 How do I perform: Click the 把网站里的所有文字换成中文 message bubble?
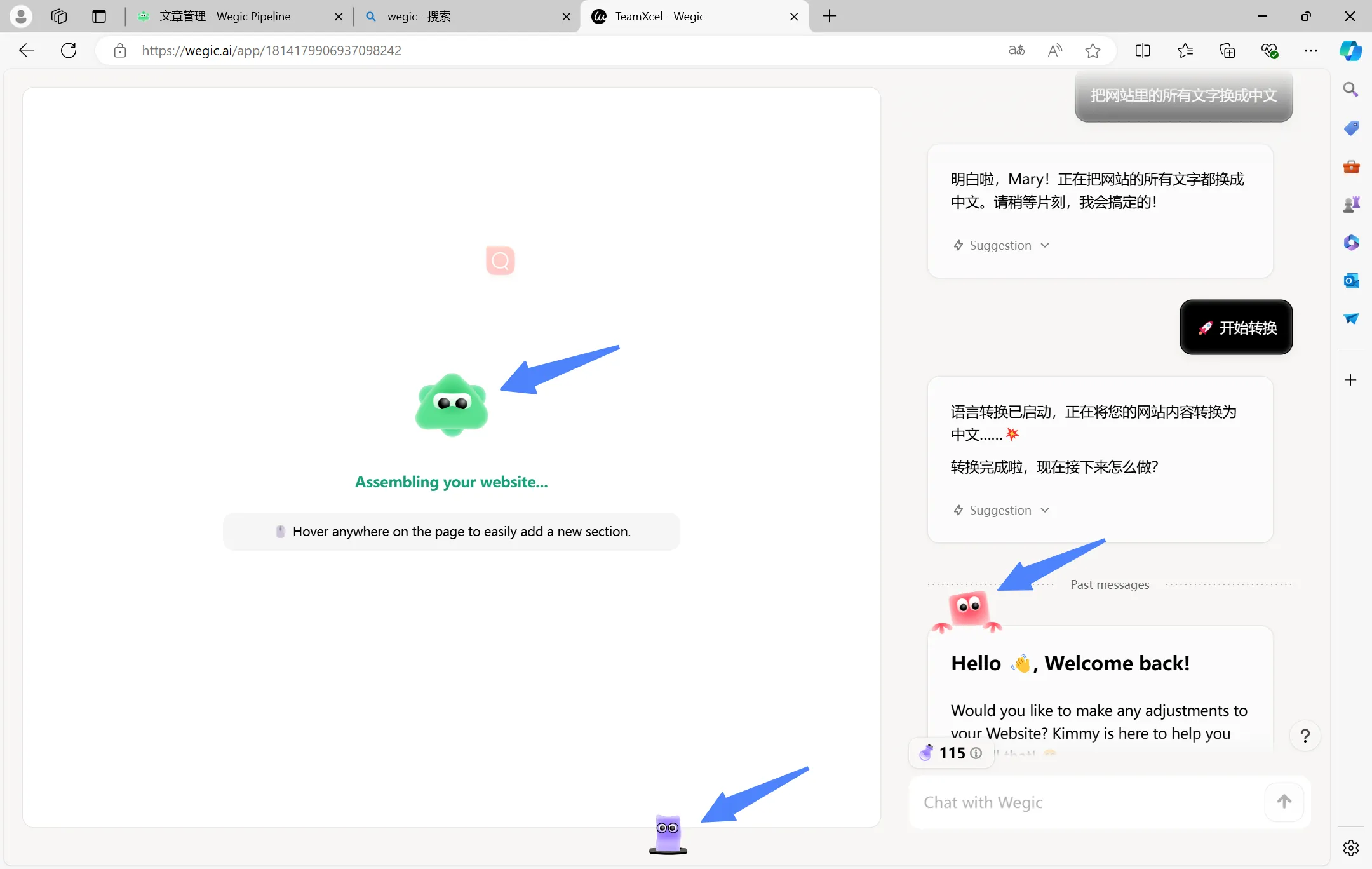point(1183,96)
